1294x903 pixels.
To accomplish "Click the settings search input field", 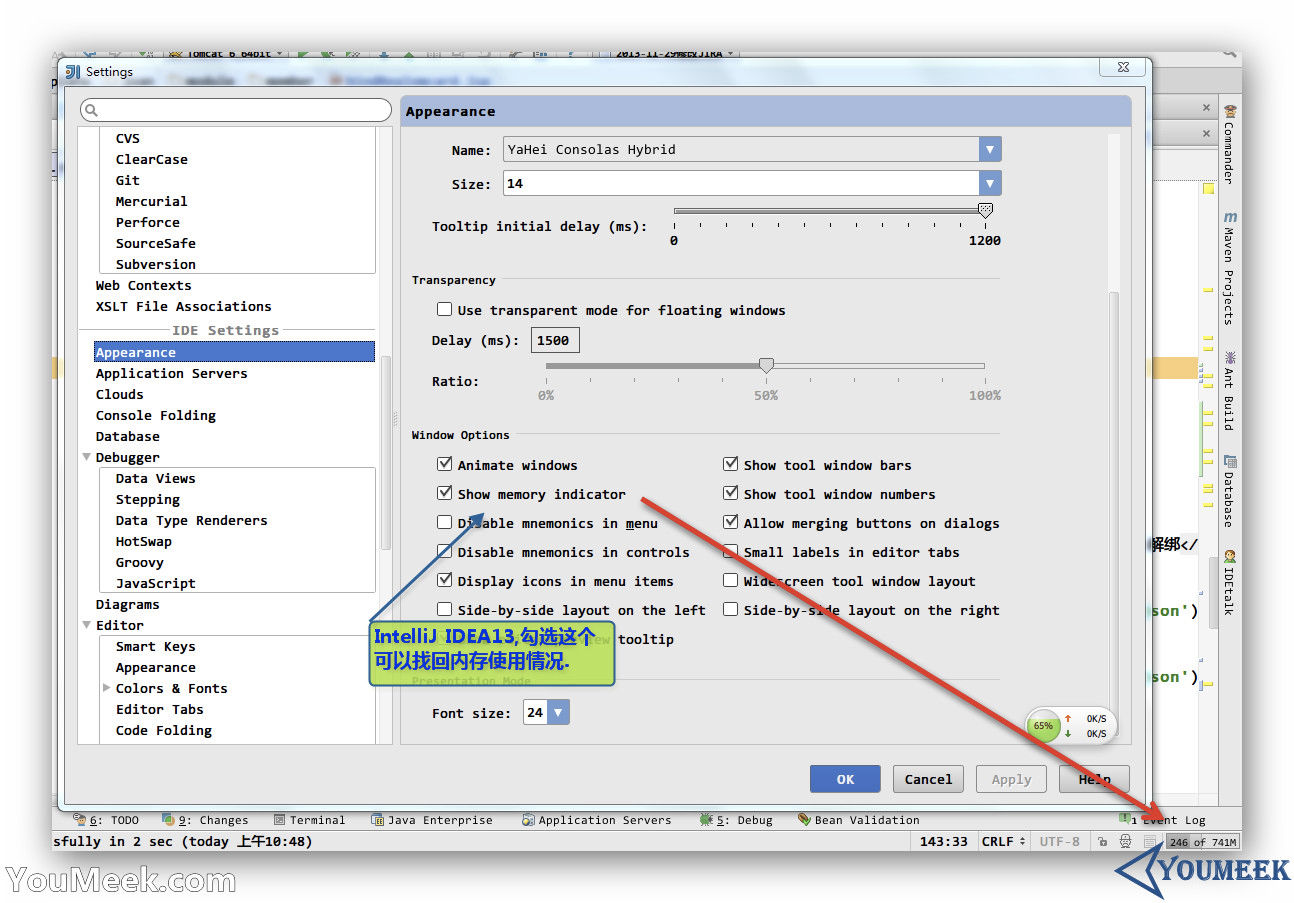I will [x=235, y=110].
